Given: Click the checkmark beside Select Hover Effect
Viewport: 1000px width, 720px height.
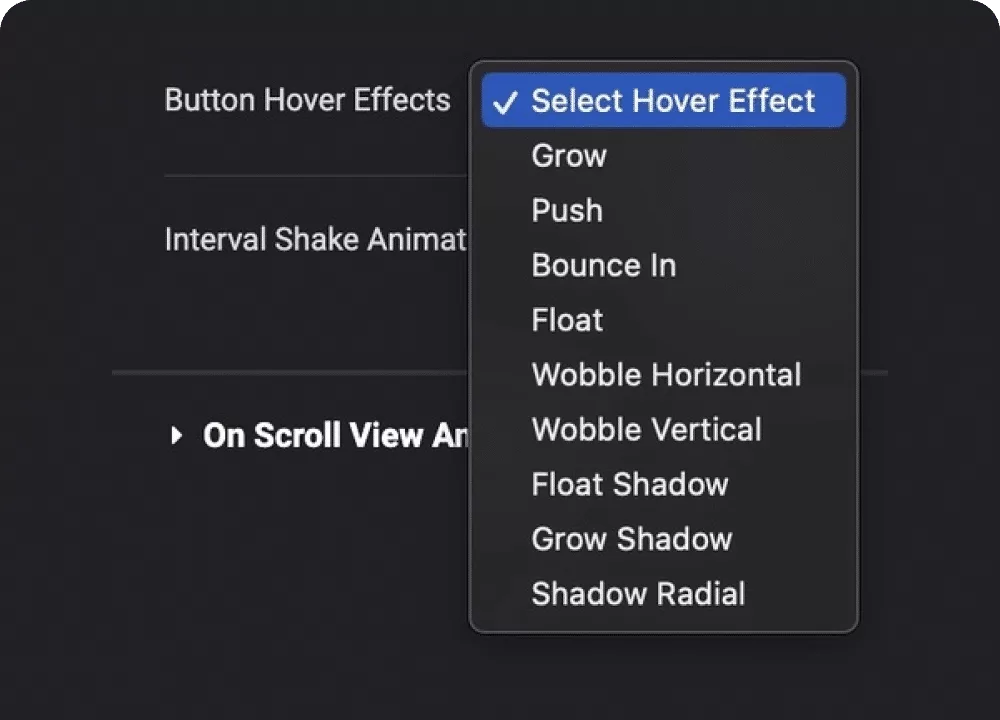Looking at the screenshot, I should point(504,101).
